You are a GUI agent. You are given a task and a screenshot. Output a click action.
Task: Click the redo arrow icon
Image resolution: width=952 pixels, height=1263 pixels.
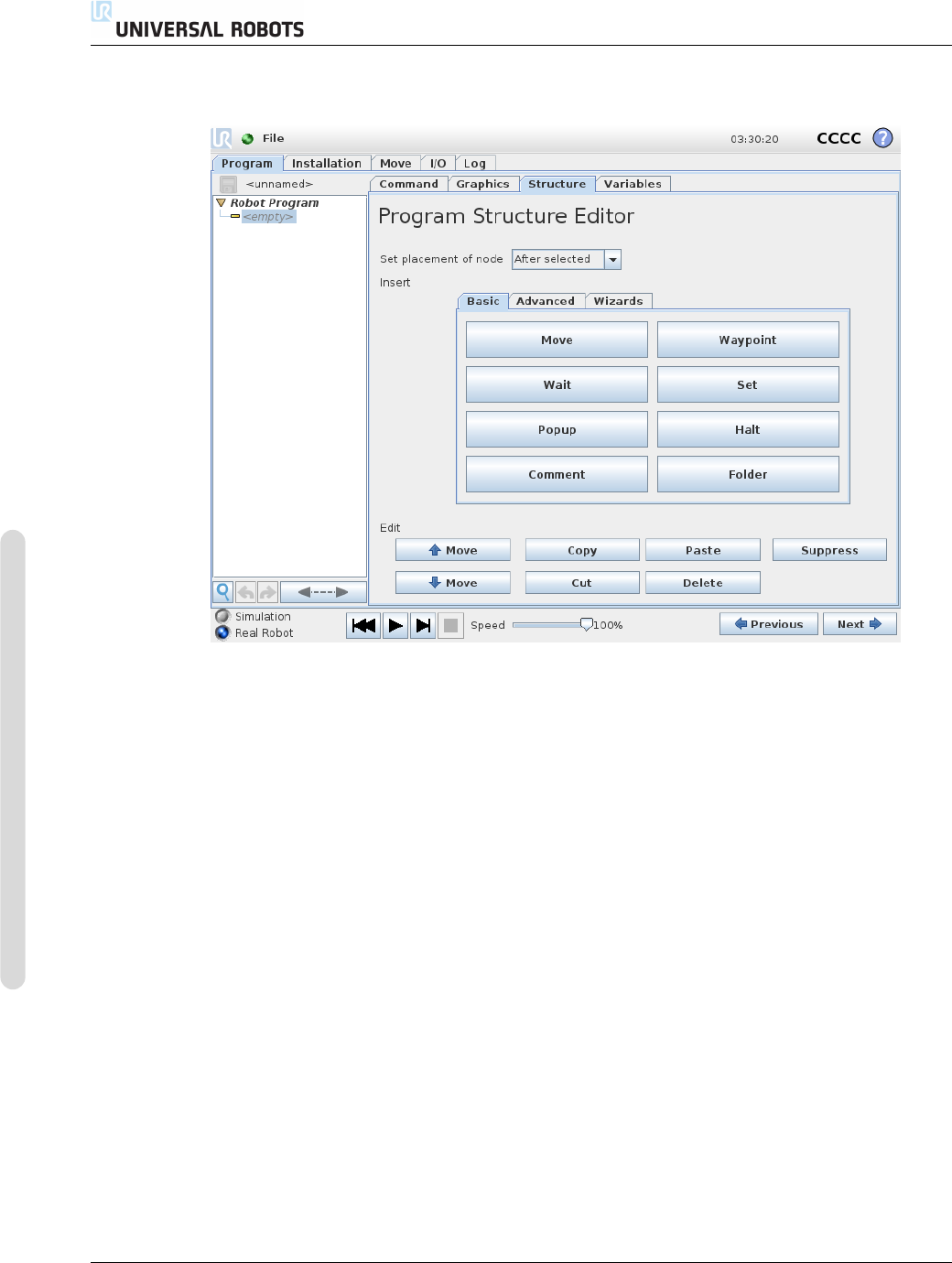[268, 591]
